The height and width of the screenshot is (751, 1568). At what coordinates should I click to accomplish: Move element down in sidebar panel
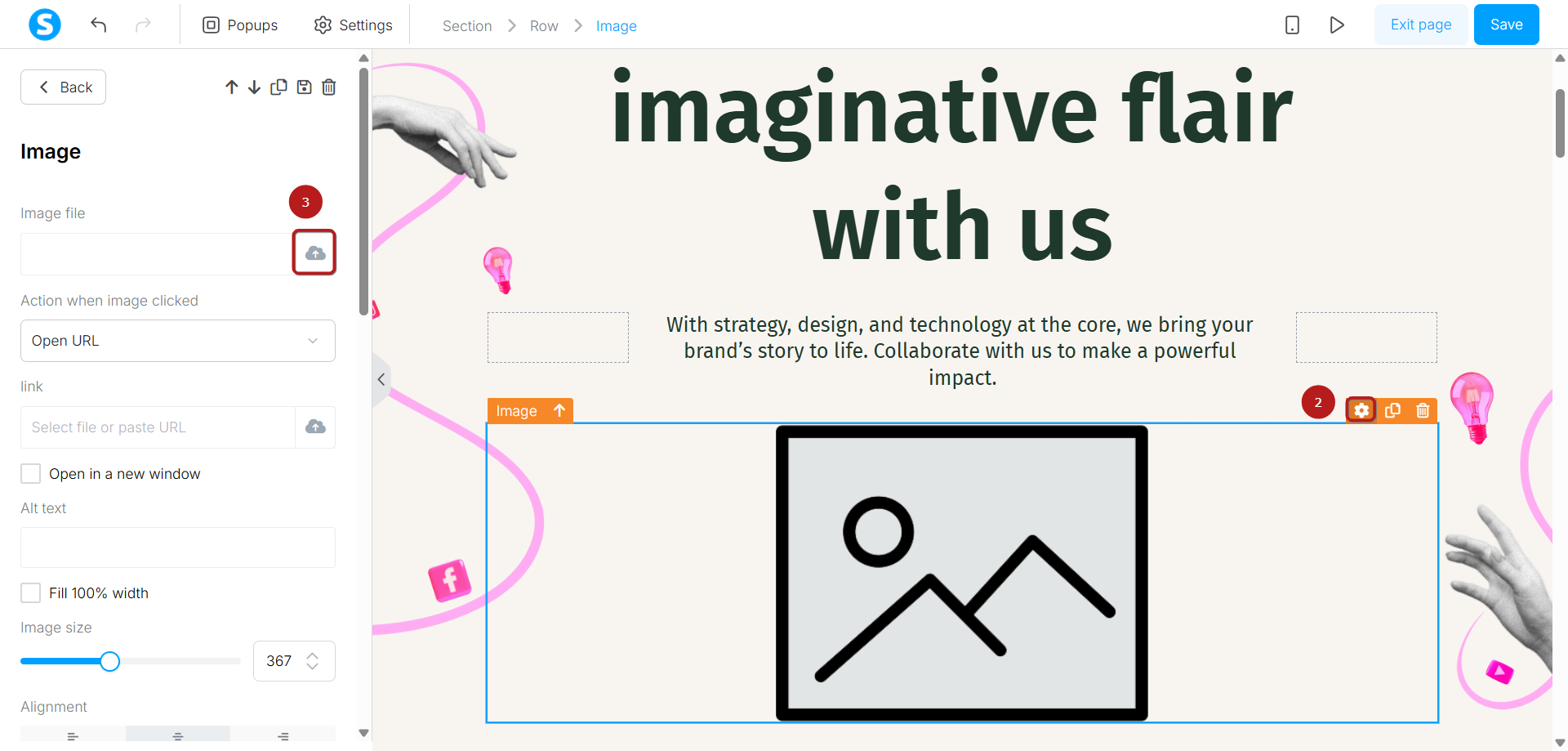[255, 87]
